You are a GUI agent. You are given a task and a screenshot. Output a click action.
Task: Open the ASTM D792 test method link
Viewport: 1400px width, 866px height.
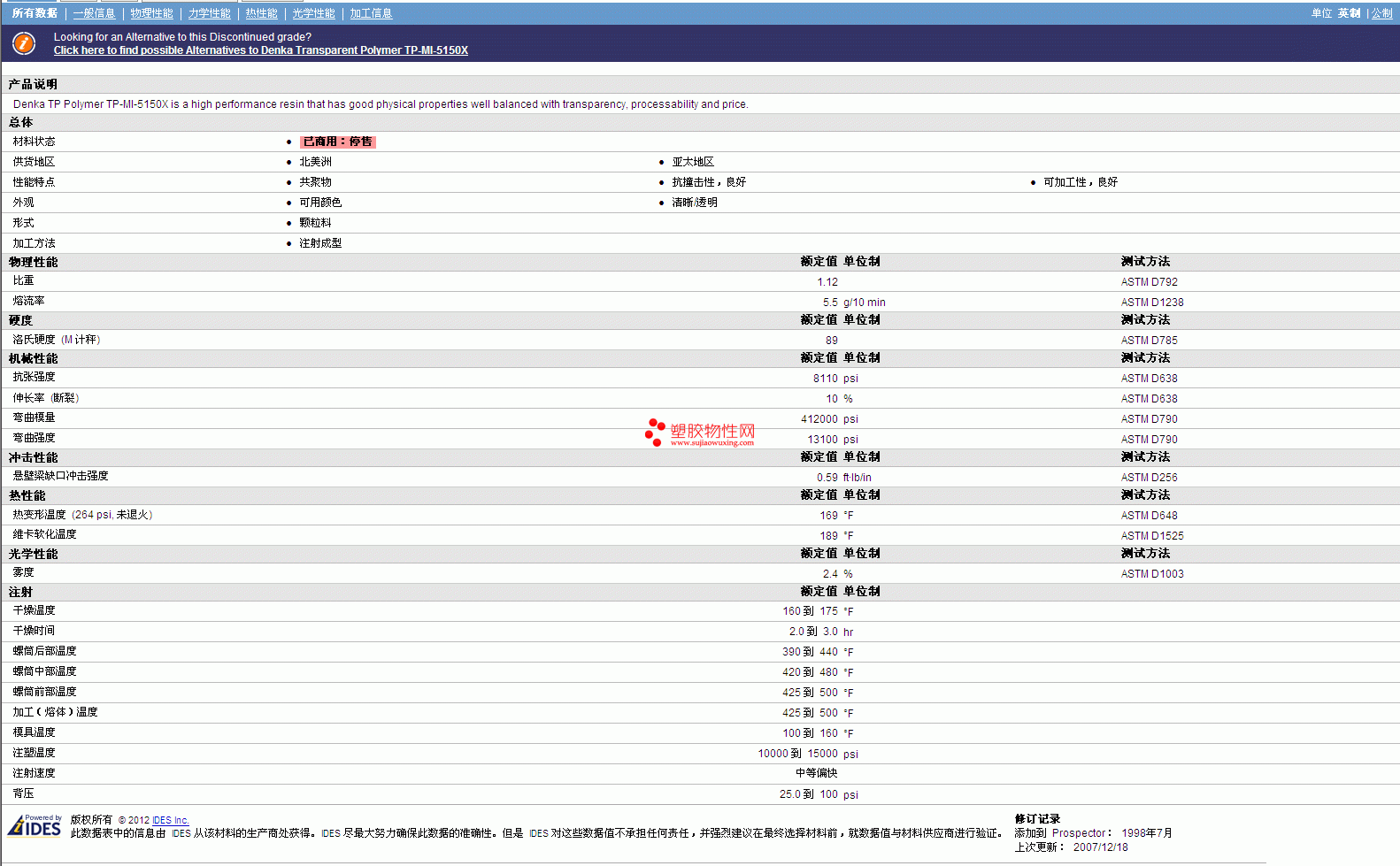pyautogui.click(x=1149, y=282)
